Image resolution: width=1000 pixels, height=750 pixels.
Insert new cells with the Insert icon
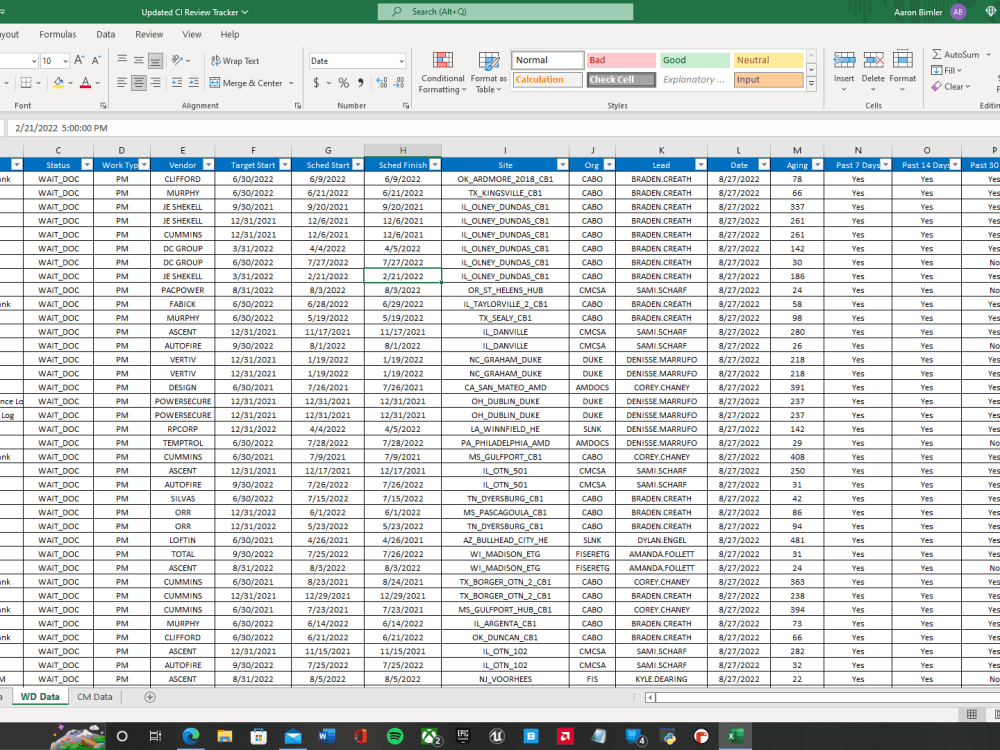click(x=844, y=62)
